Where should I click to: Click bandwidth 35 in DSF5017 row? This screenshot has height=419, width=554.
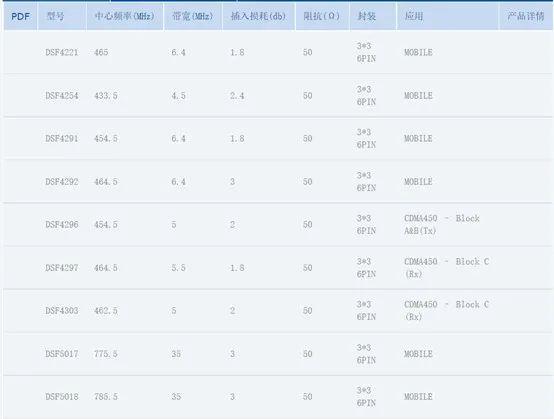tap(176, 354)
